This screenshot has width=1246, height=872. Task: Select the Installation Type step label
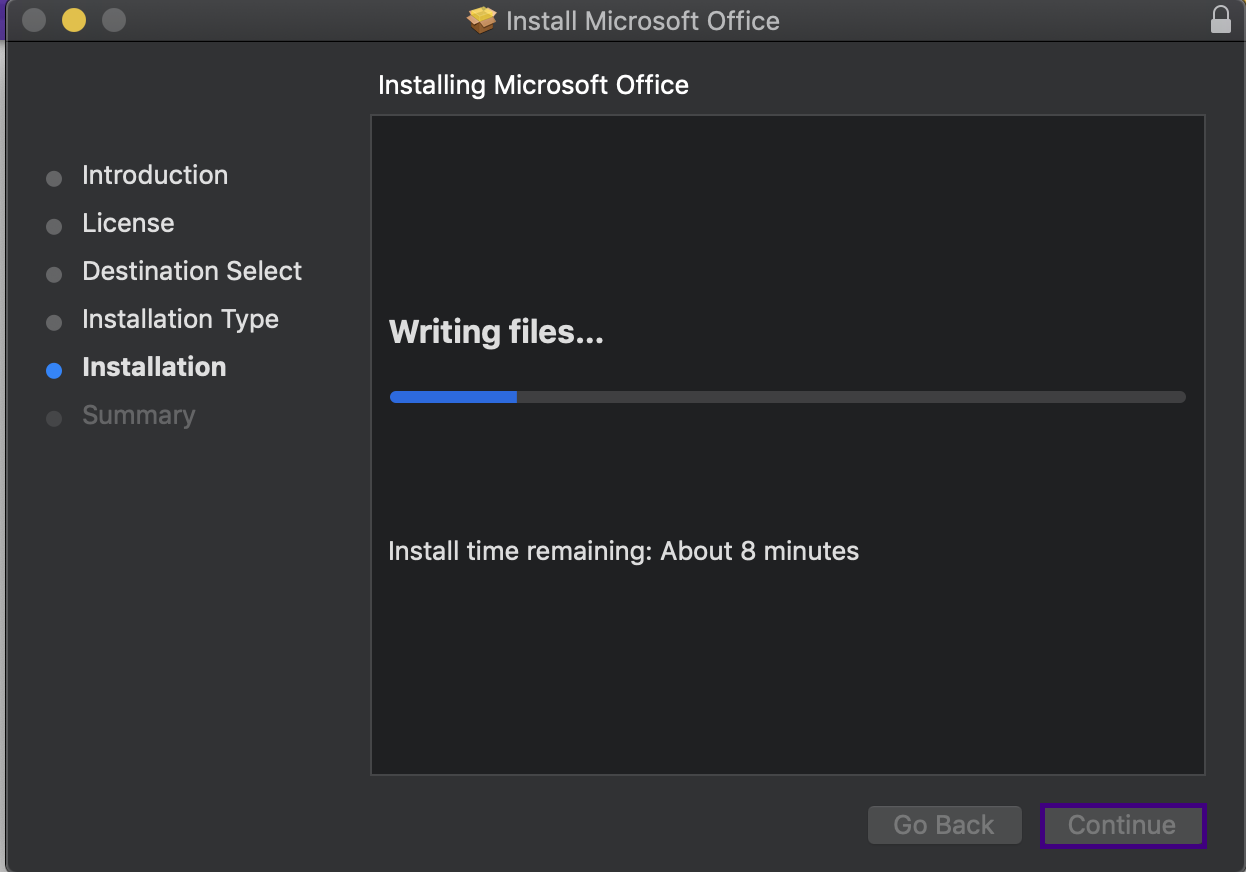tap(180, 319)
